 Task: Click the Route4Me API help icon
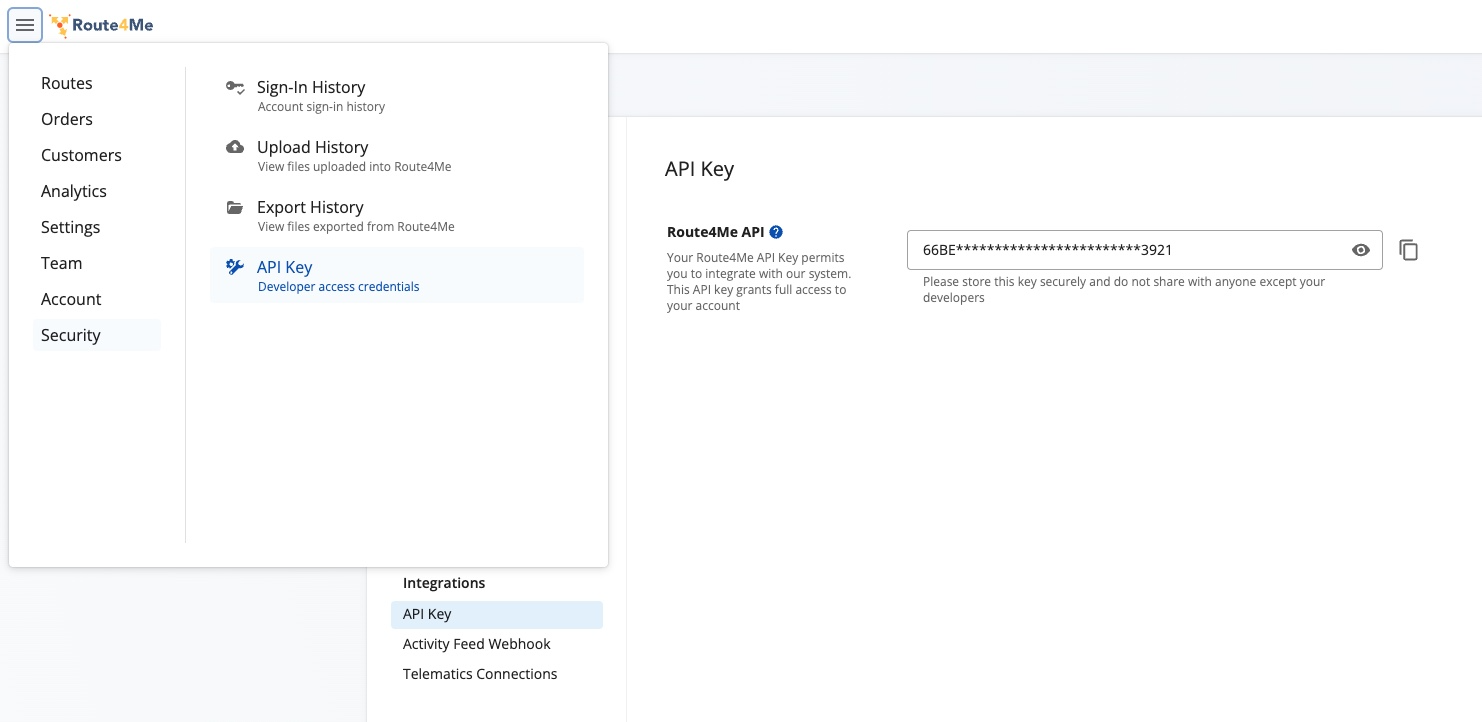776,232
